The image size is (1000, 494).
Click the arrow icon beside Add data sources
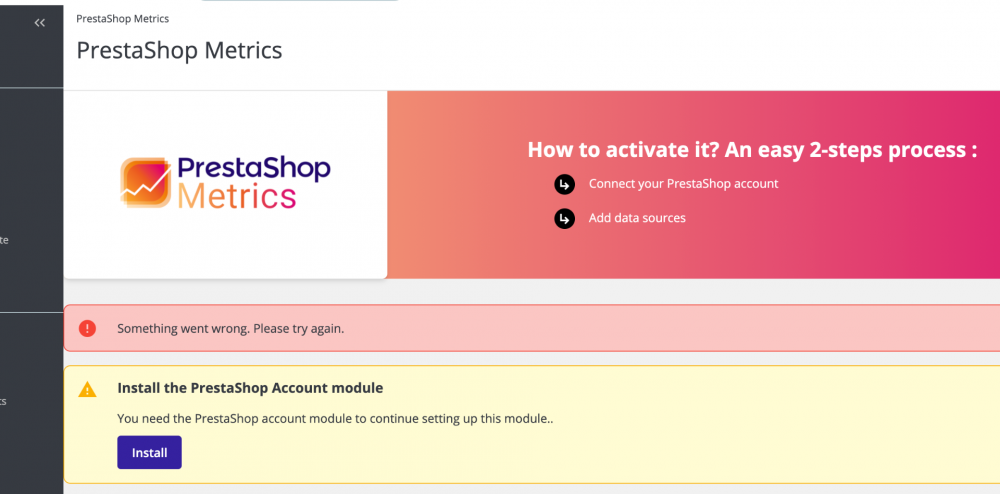click(x=564, y=219)
